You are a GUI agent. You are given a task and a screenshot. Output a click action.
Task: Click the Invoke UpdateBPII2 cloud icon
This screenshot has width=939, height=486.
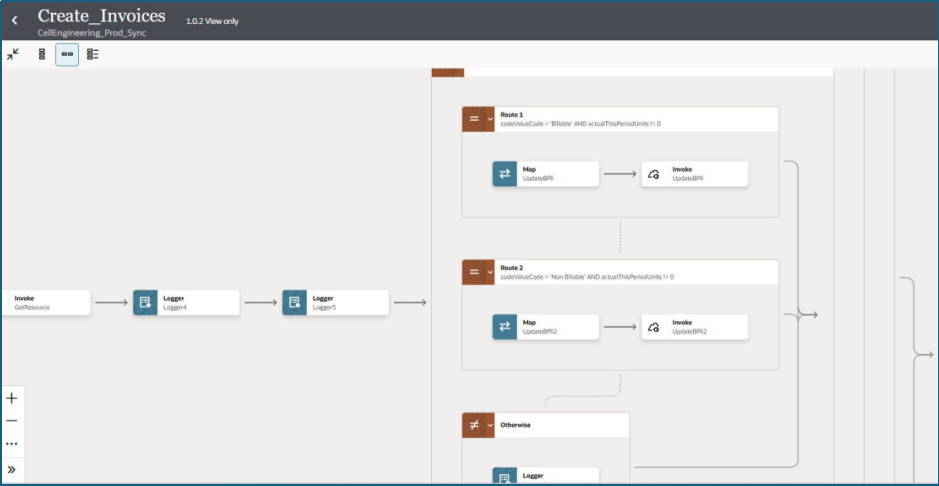point(654,327)
